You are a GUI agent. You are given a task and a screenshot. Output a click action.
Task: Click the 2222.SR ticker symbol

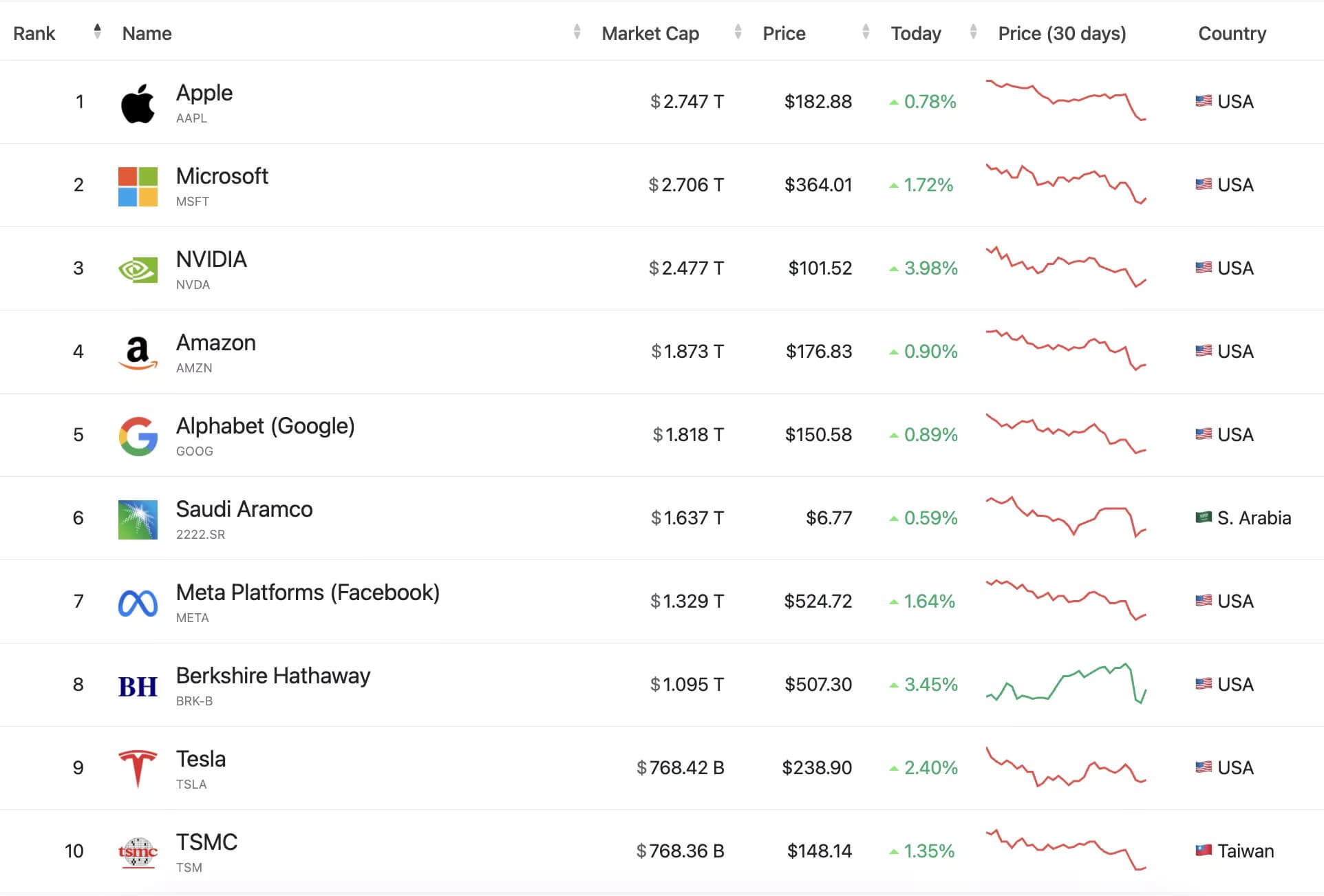coord(200,535)
